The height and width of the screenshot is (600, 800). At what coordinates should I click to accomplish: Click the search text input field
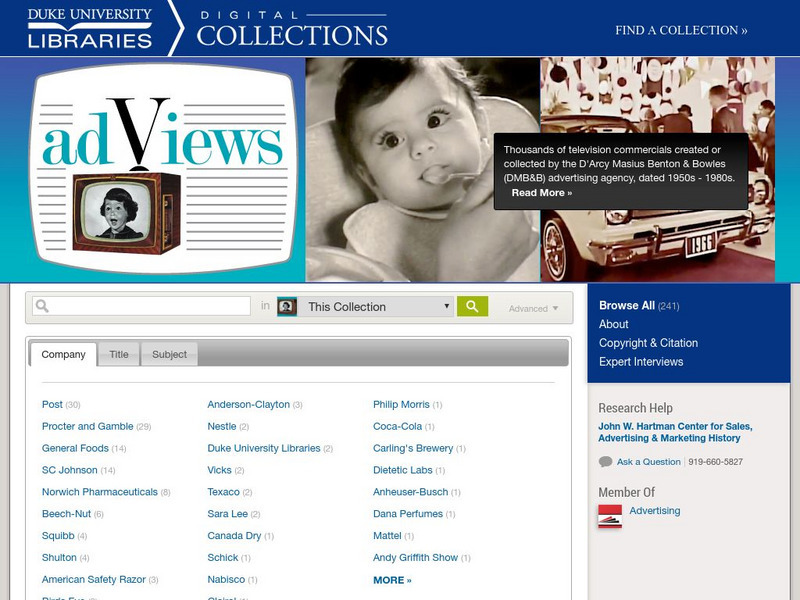tap(141, 306)
